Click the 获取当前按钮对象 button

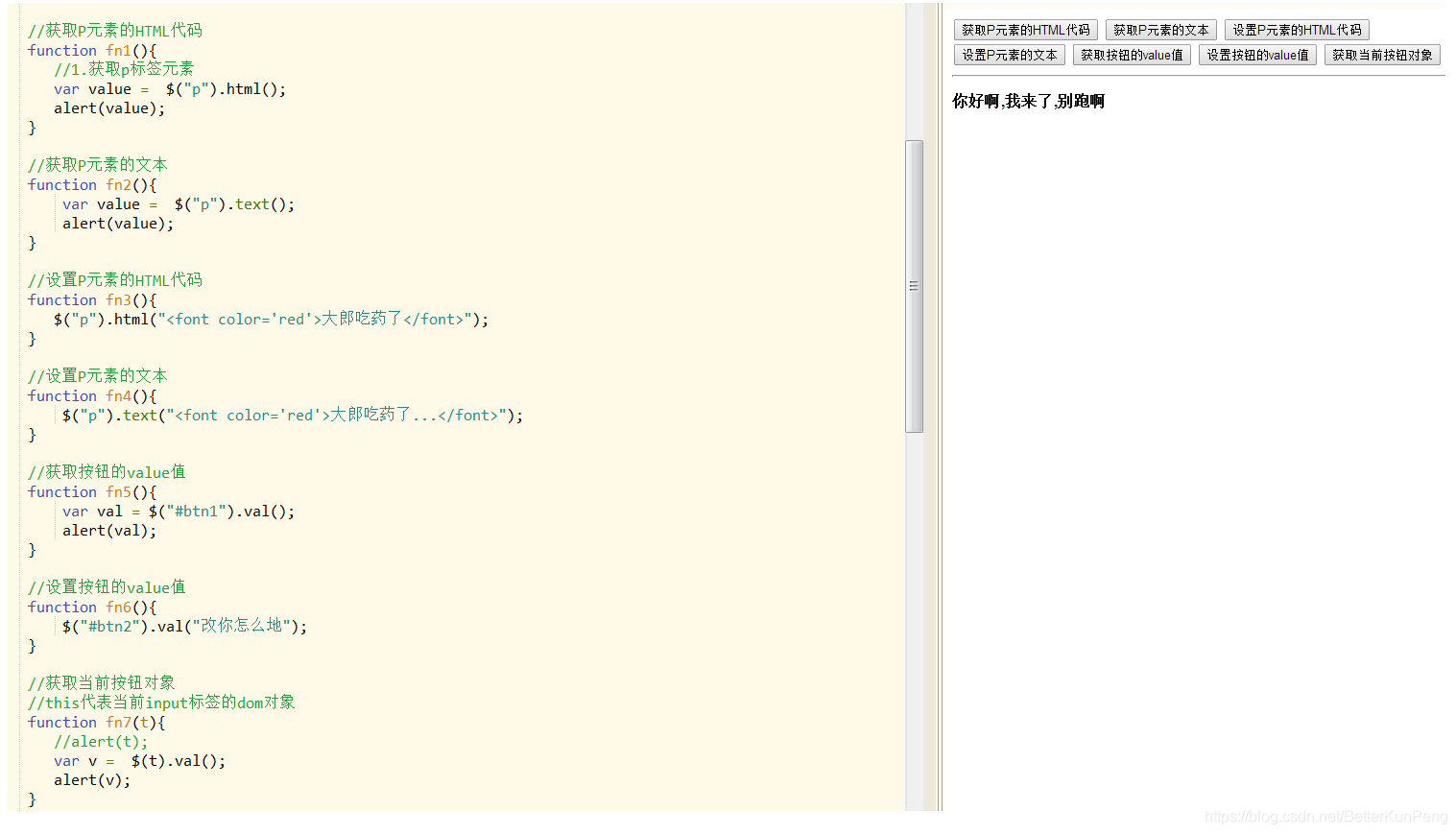click(x=1382, y=55)
